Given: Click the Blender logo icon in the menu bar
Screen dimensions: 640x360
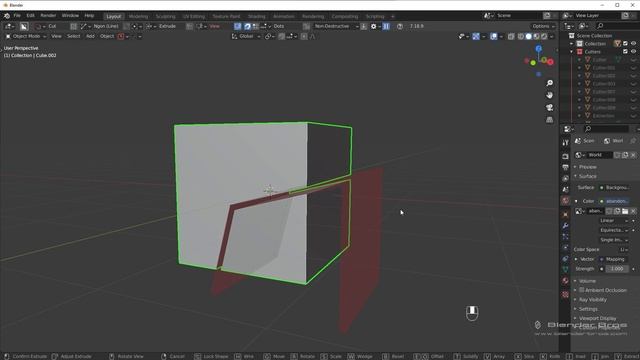Looking at the screenshot, I should tap(7, 16).
